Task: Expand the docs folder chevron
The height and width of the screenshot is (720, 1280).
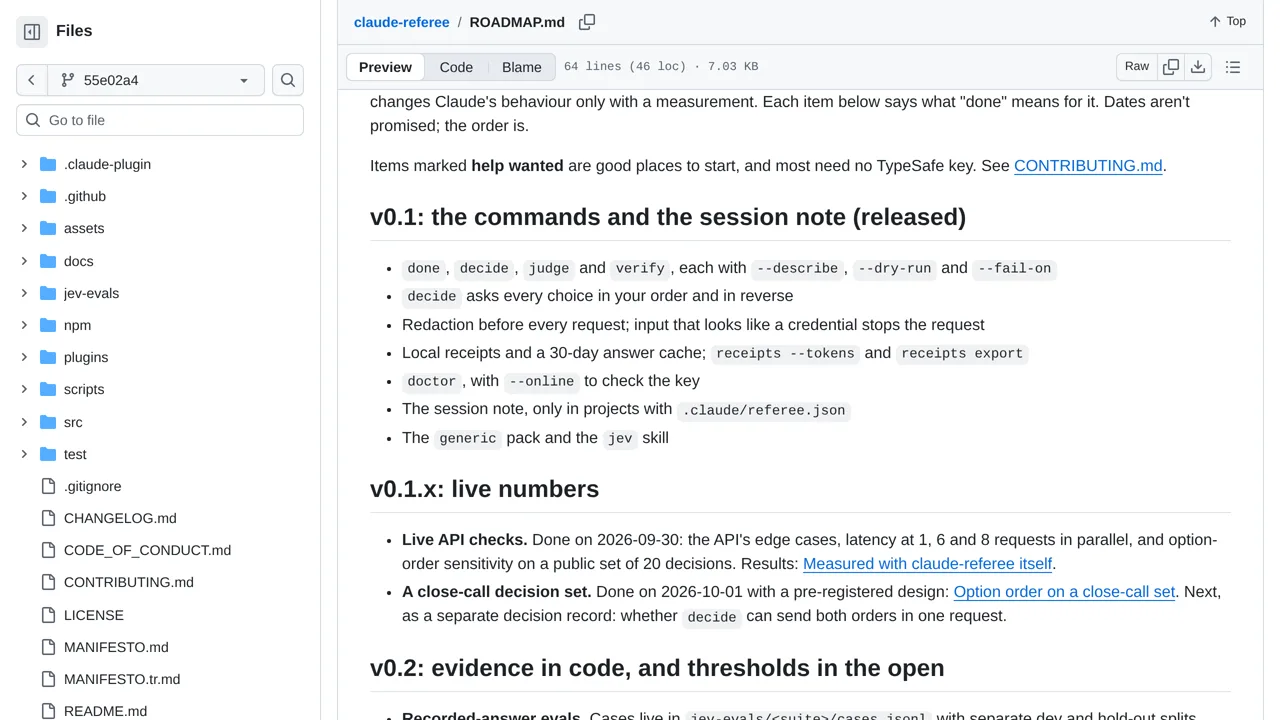Action: [x=24, y=261]
